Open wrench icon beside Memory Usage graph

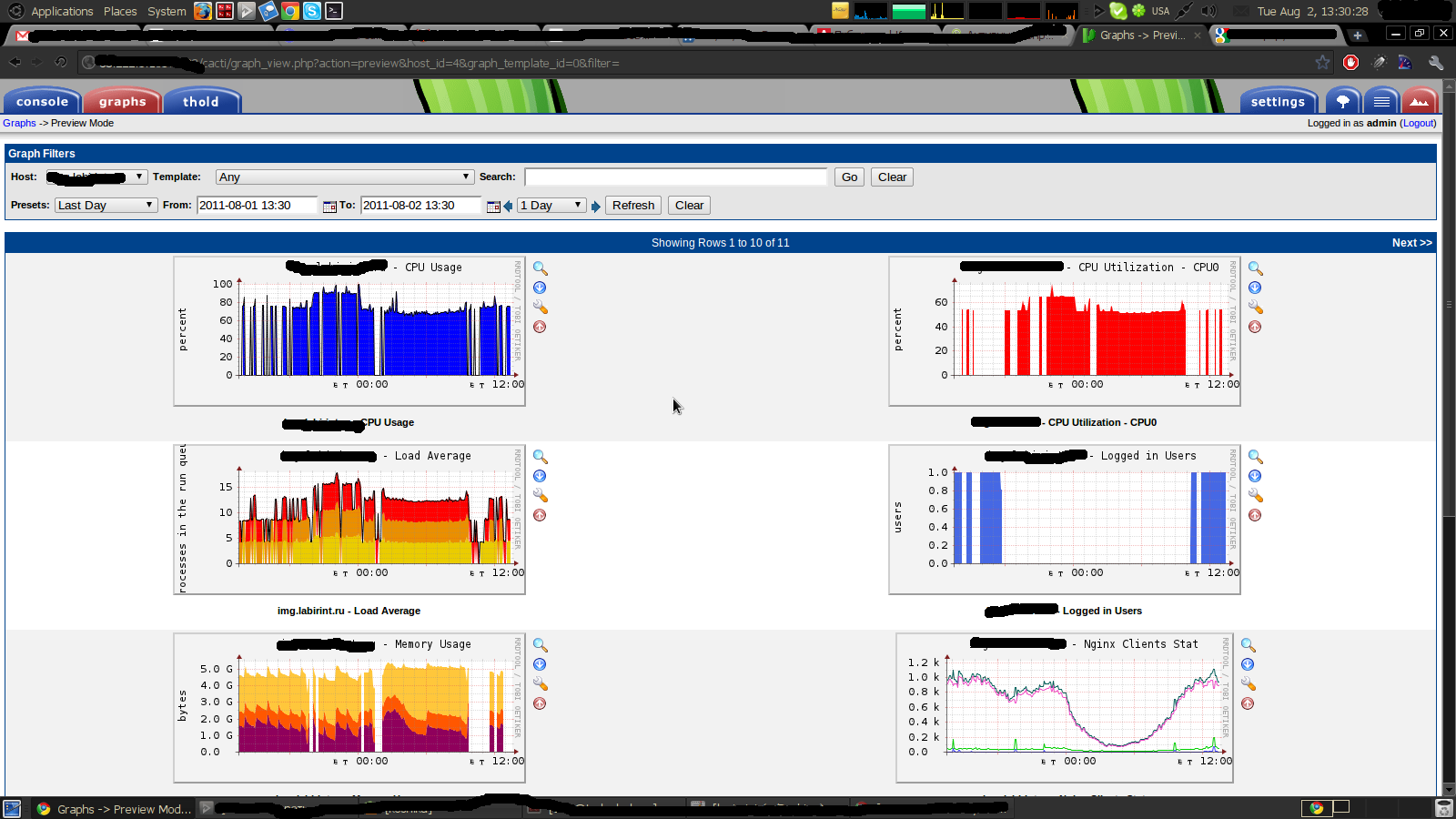click(x=541, y=684)
